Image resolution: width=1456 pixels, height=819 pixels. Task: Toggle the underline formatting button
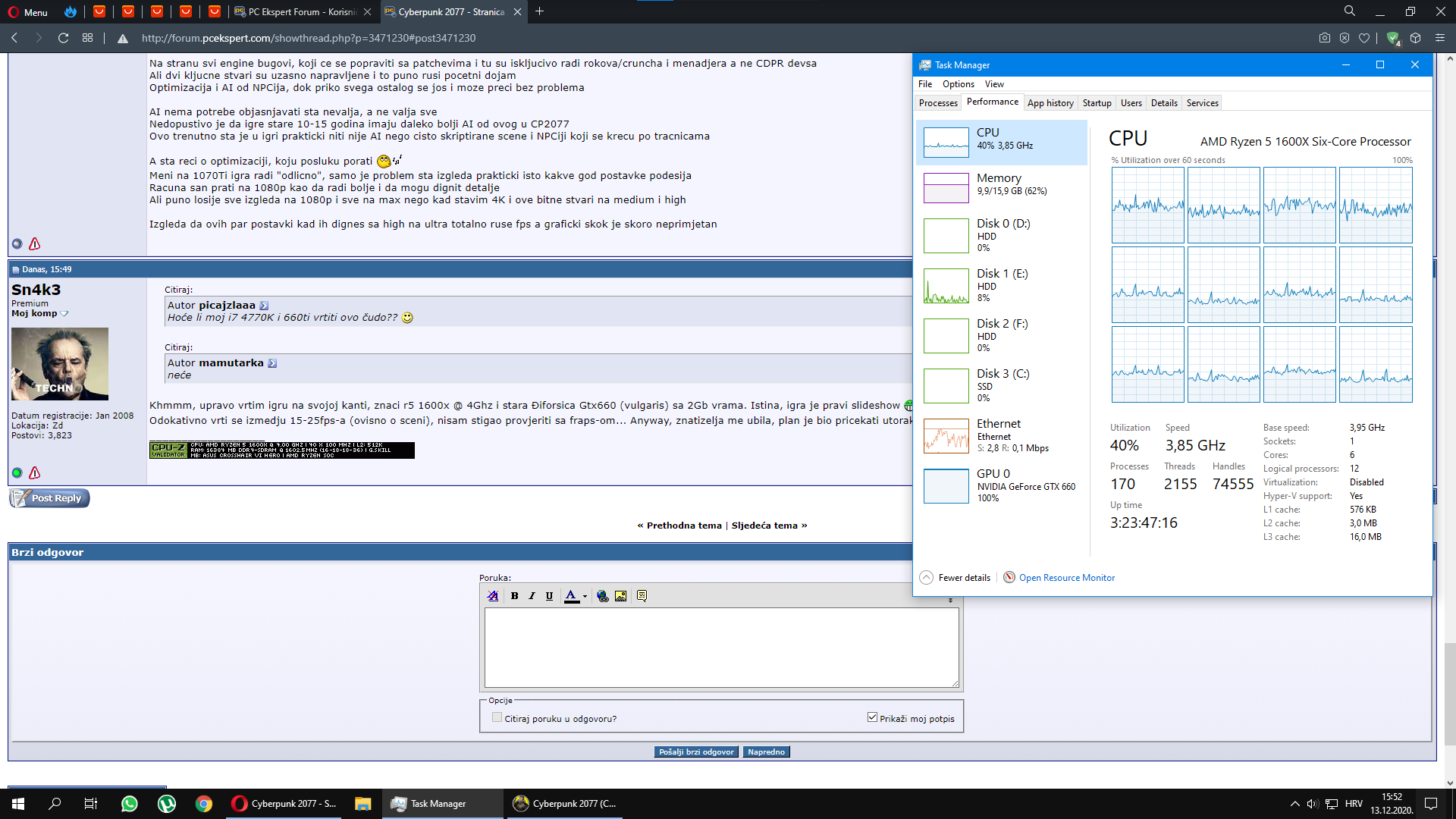(549, 596)
